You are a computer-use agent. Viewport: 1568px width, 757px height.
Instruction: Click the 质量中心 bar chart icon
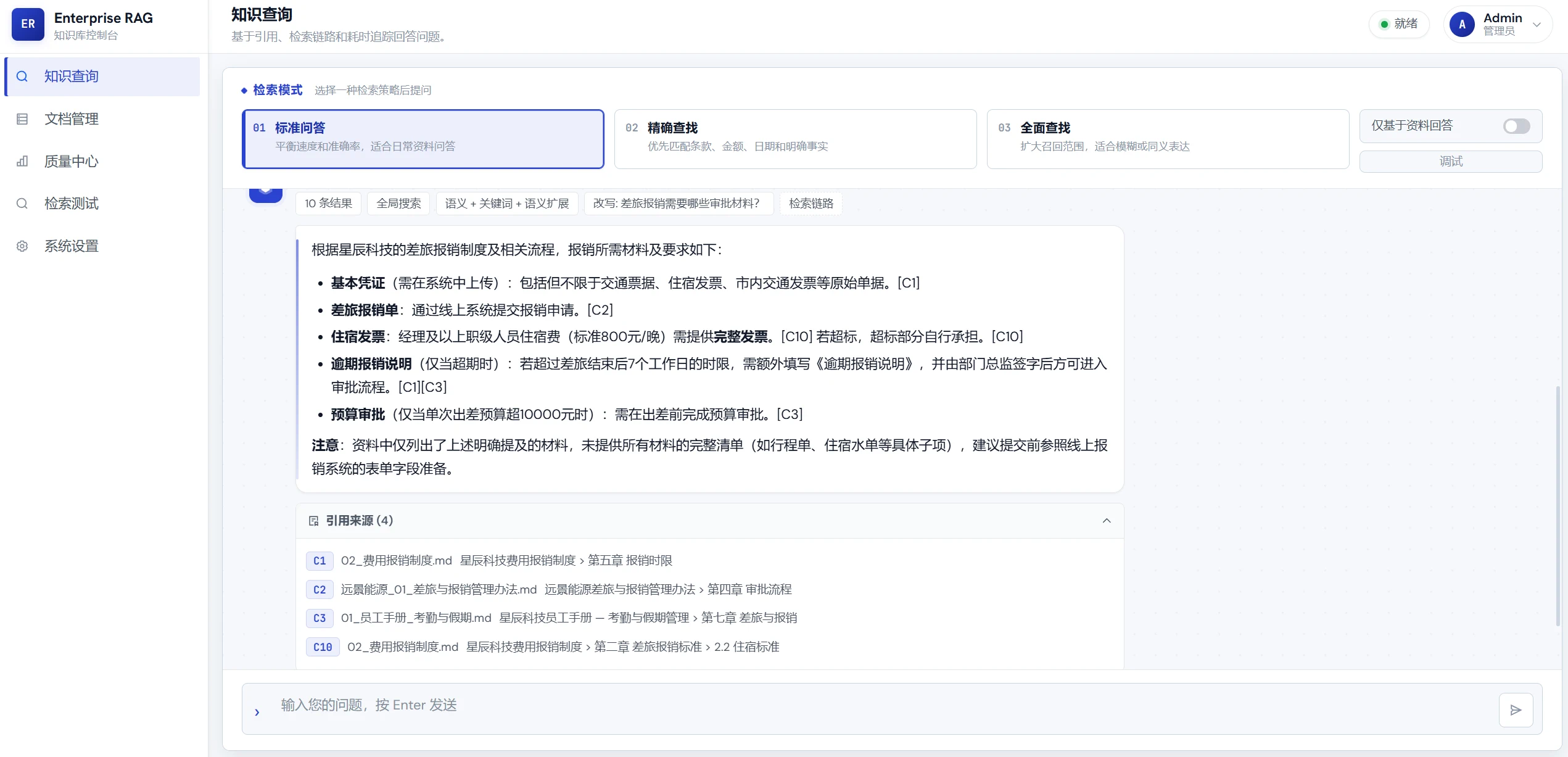[x=22, y=162]
